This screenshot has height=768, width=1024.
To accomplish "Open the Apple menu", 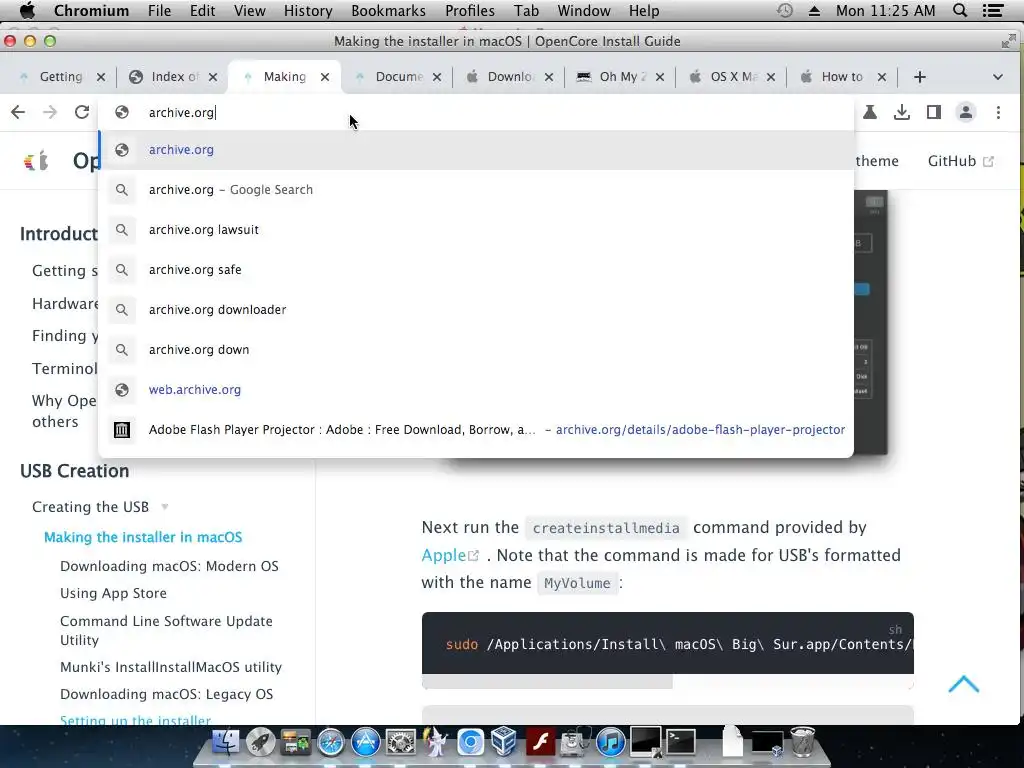I will (27, 10).
